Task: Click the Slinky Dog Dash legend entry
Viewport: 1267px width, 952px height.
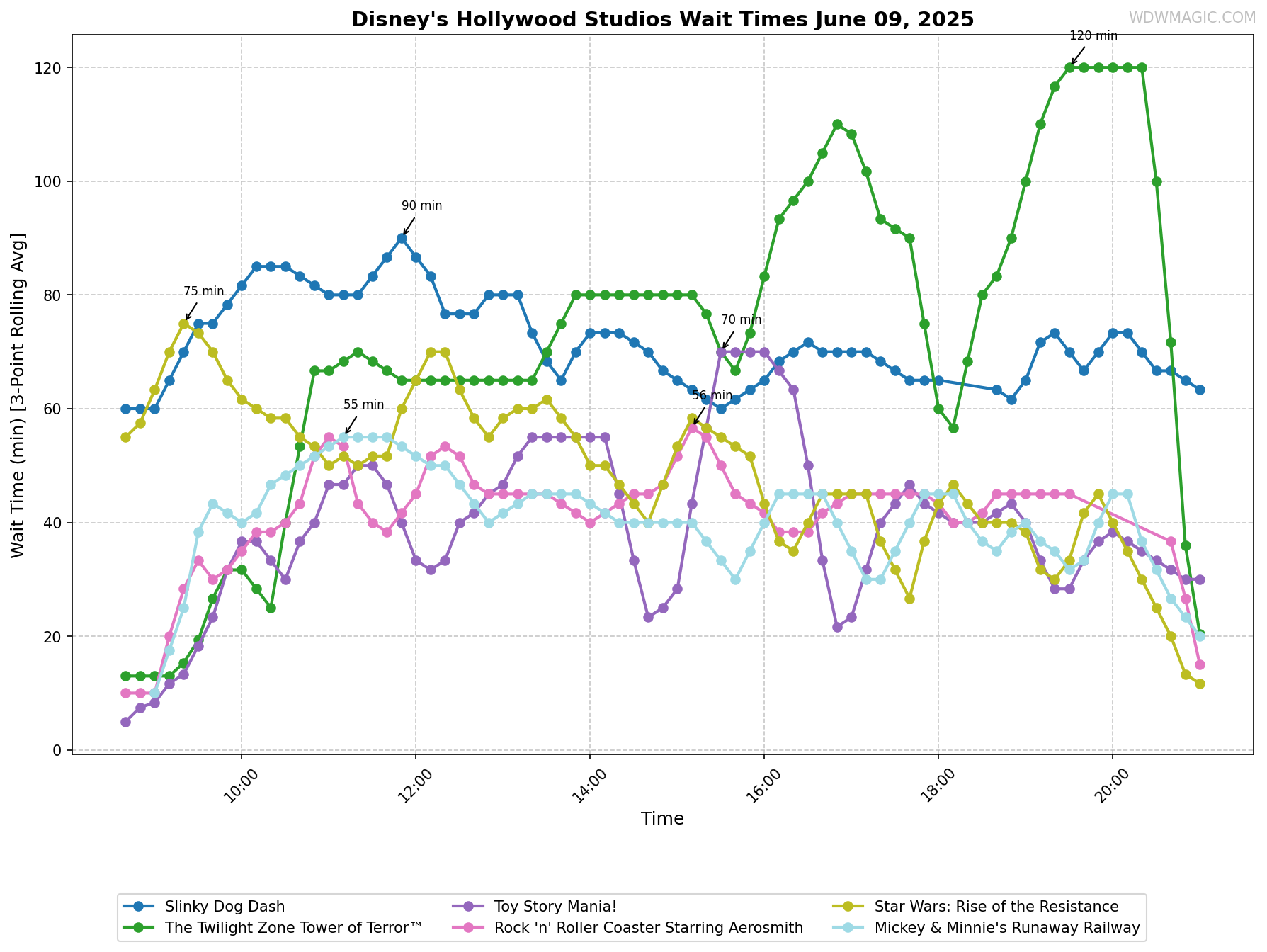Action: click(x=204, y=907)
